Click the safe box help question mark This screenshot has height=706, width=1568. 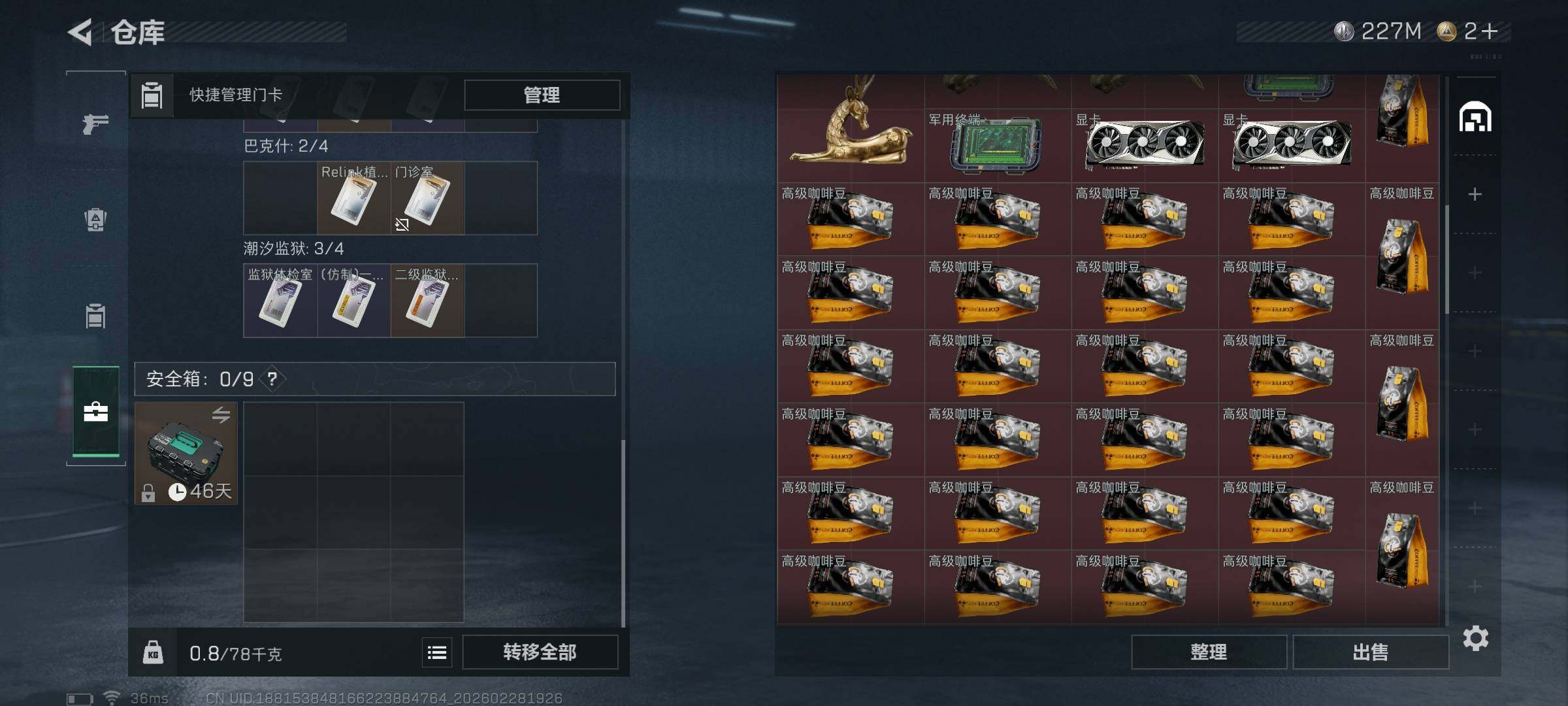(x=272, y=379)
